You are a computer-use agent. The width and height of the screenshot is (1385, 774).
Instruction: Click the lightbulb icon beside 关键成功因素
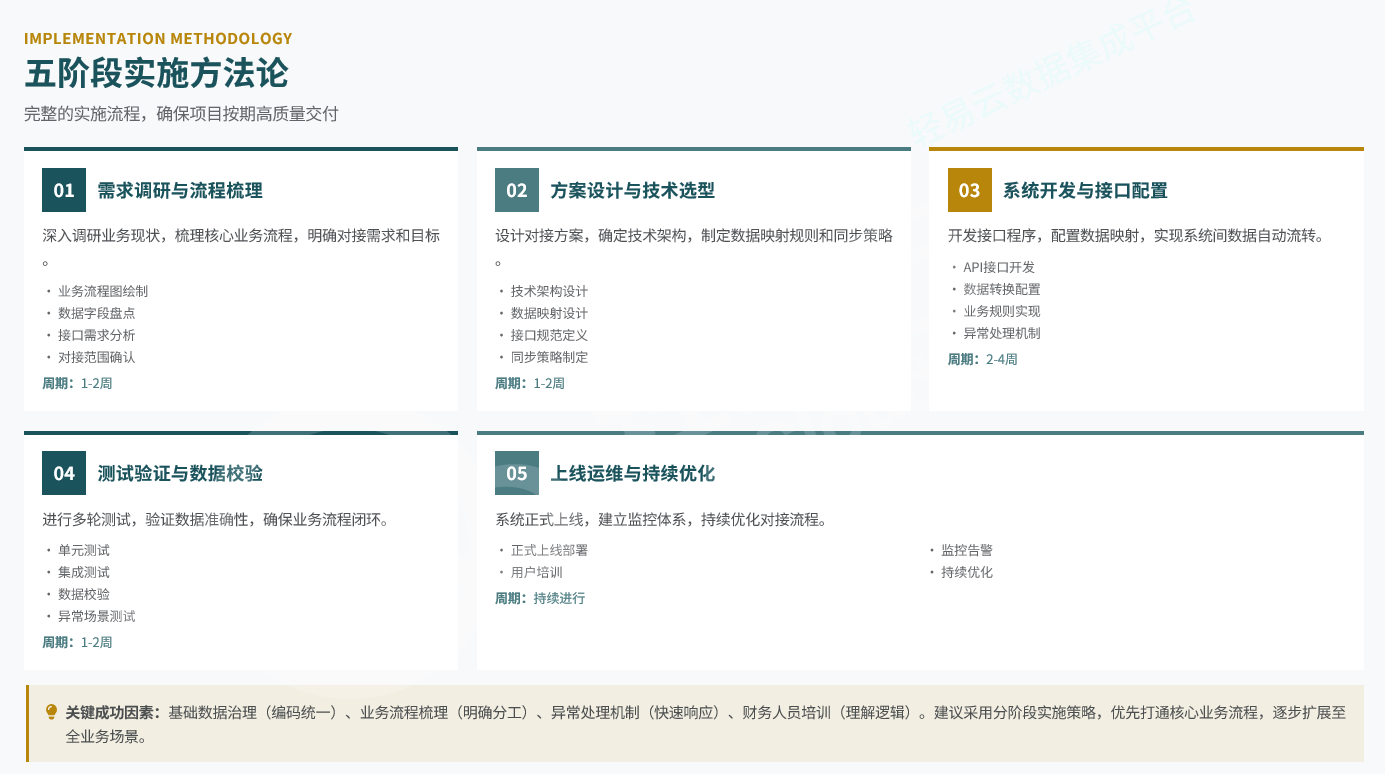[x=52, y=712]
